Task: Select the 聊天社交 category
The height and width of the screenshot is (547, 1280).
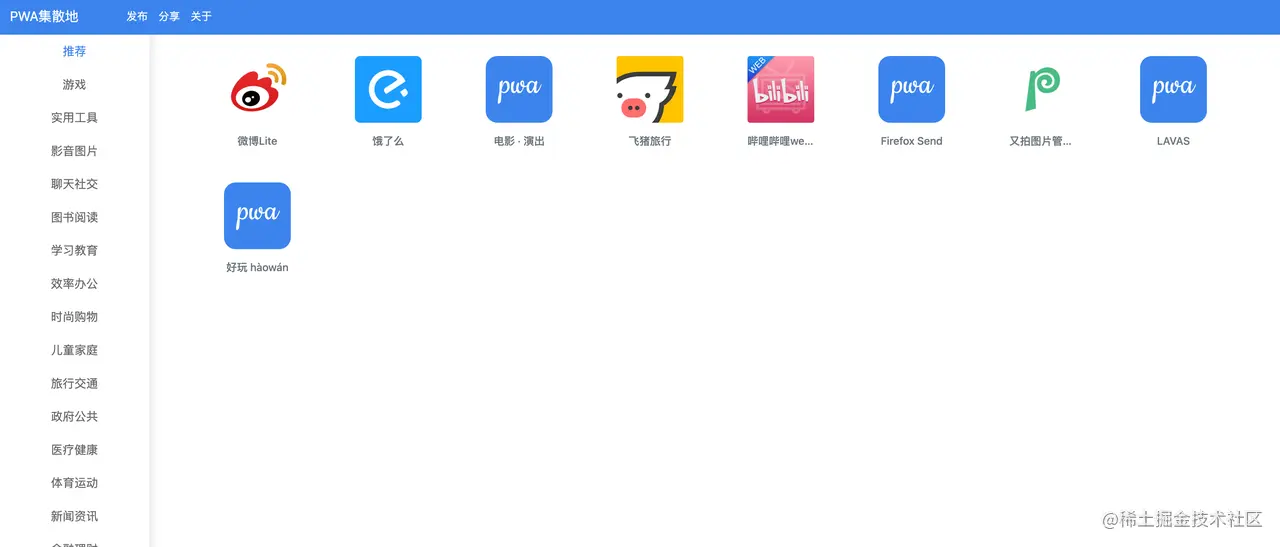Action: [74, 184]
